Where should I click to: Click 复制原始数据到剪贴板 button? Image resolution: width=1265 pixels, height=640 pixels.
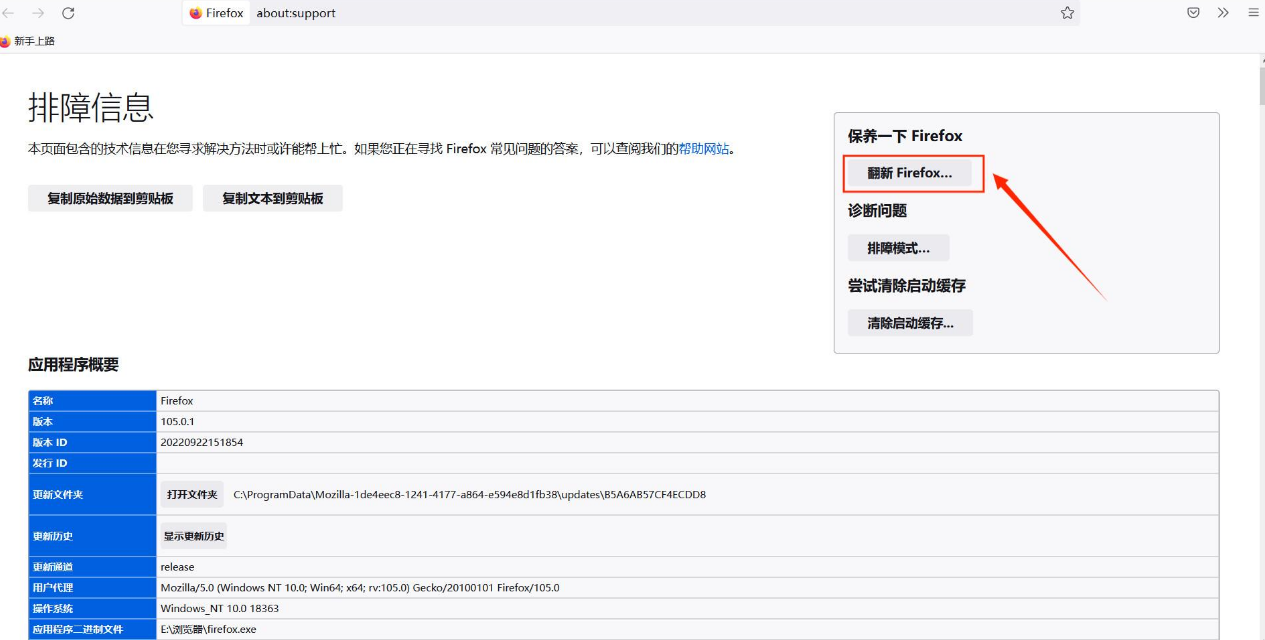(x=110, y=198)
